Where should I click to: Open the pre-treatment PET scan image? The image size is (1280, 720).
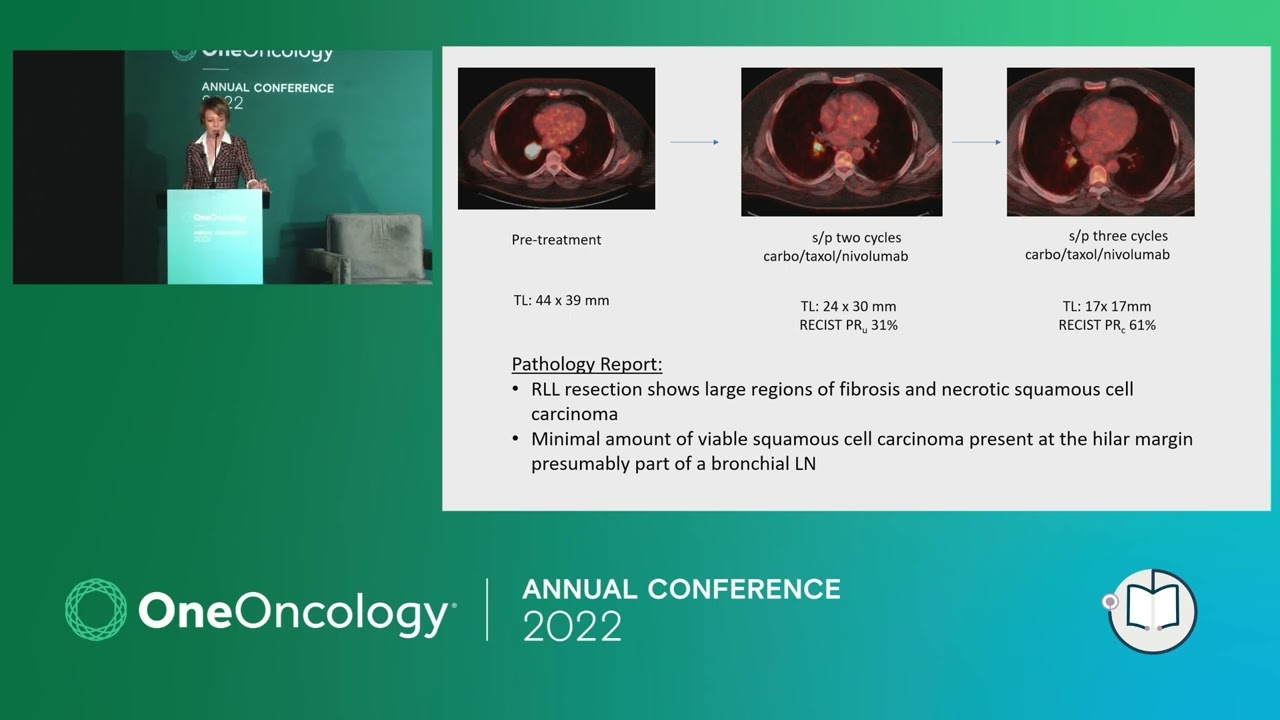pos(556,138)
